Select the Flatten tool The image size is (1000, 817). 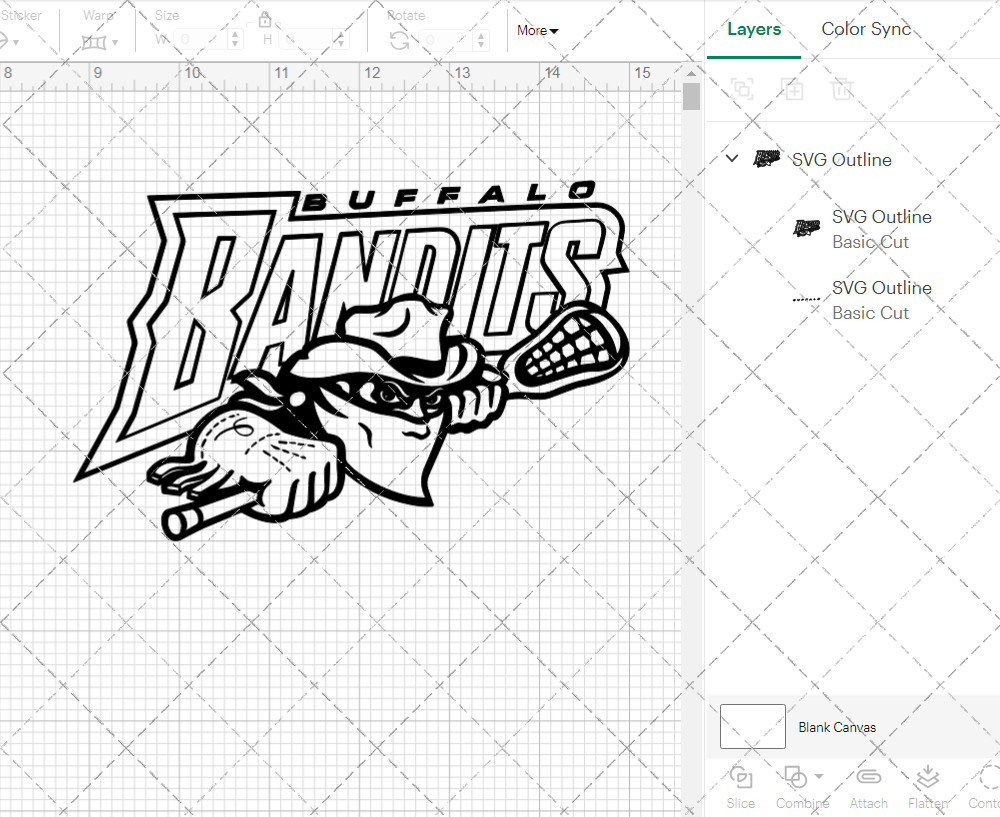coord(926,779)
